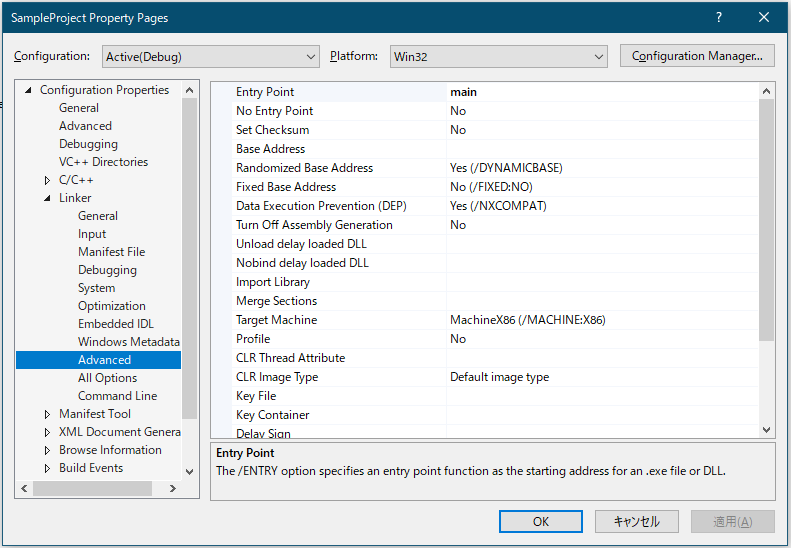This screenshot has height=548, width=791.
Task: Open the Configuration dropdown
Action: [x=209, y=56]
